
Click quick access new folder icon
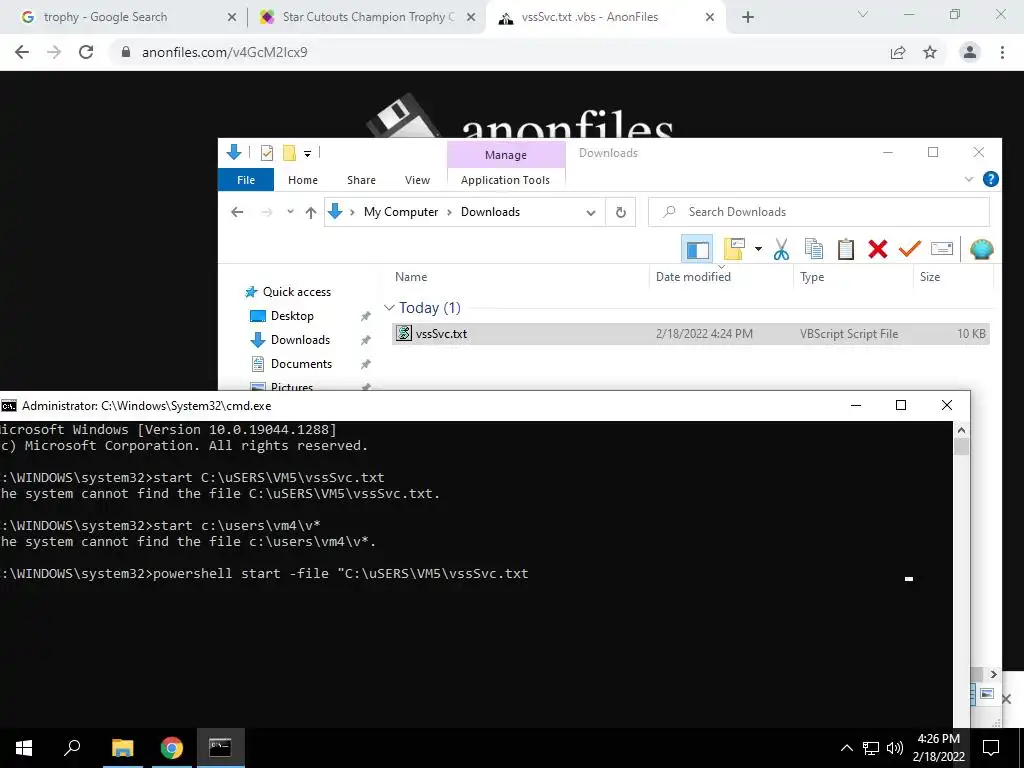pyautogui.click(x=289, y=153)
